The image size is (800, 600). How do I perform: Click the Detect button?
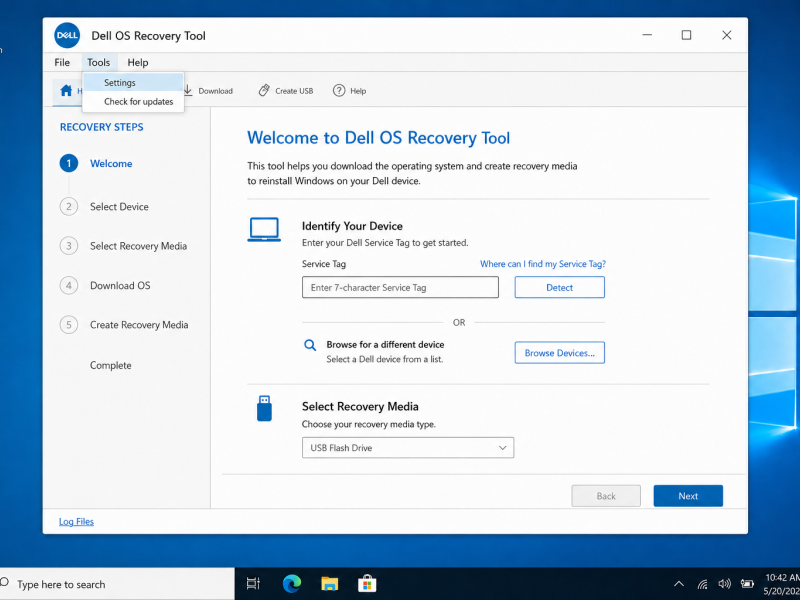[x=559, y=287]
